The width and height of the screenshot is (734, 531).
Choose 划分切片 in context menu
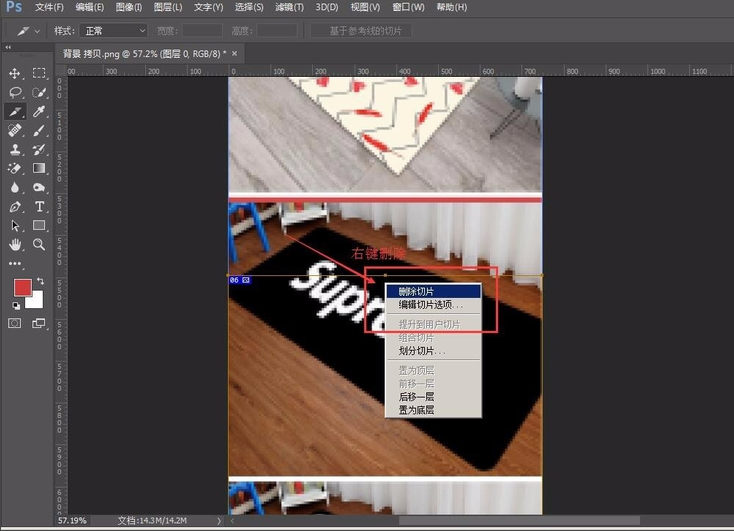point(433,351)
